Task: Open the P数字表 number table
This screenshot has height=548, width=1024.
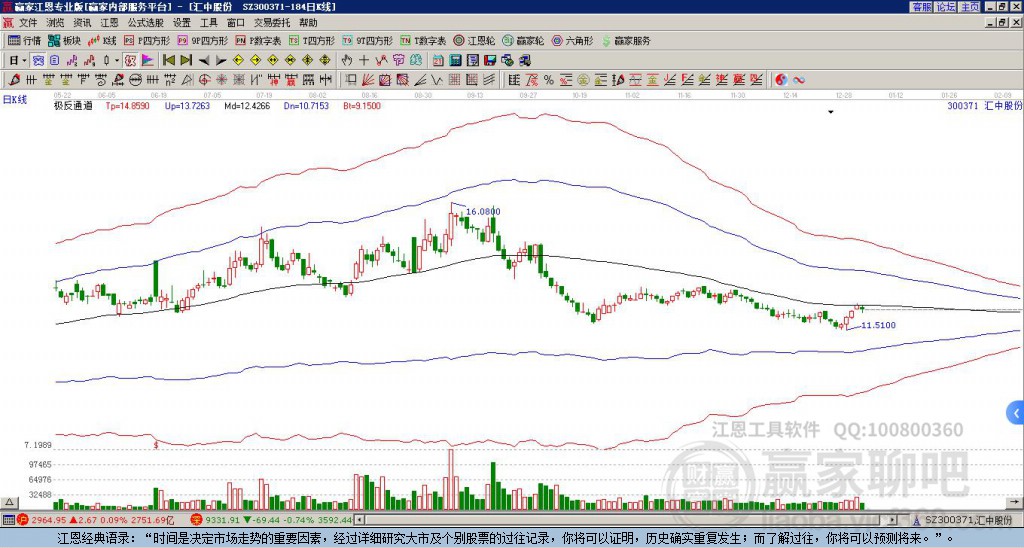Action: point(258,40)
